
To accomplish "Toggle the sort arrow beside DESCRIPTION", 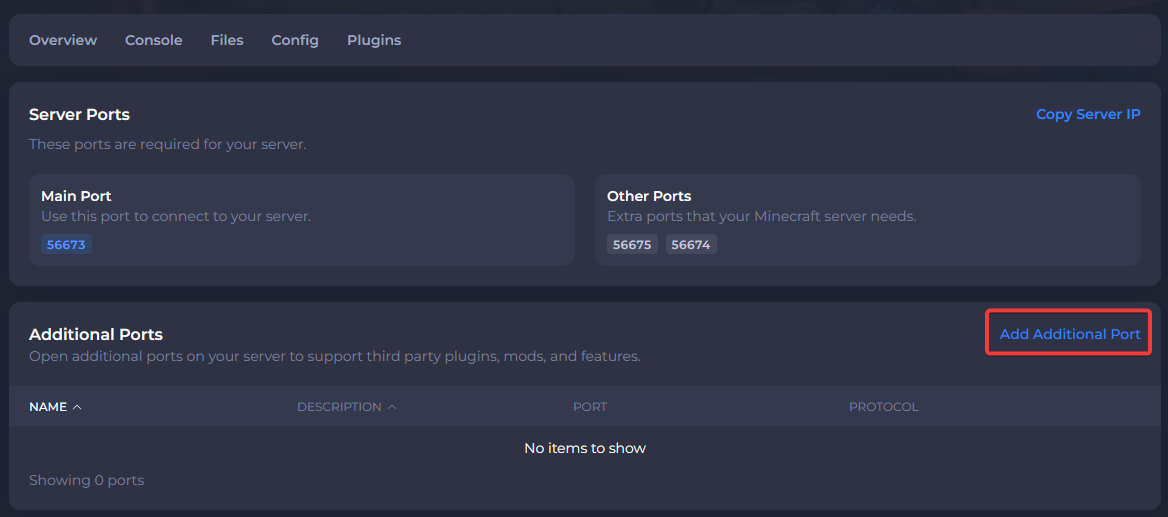I will click(392, 407).
